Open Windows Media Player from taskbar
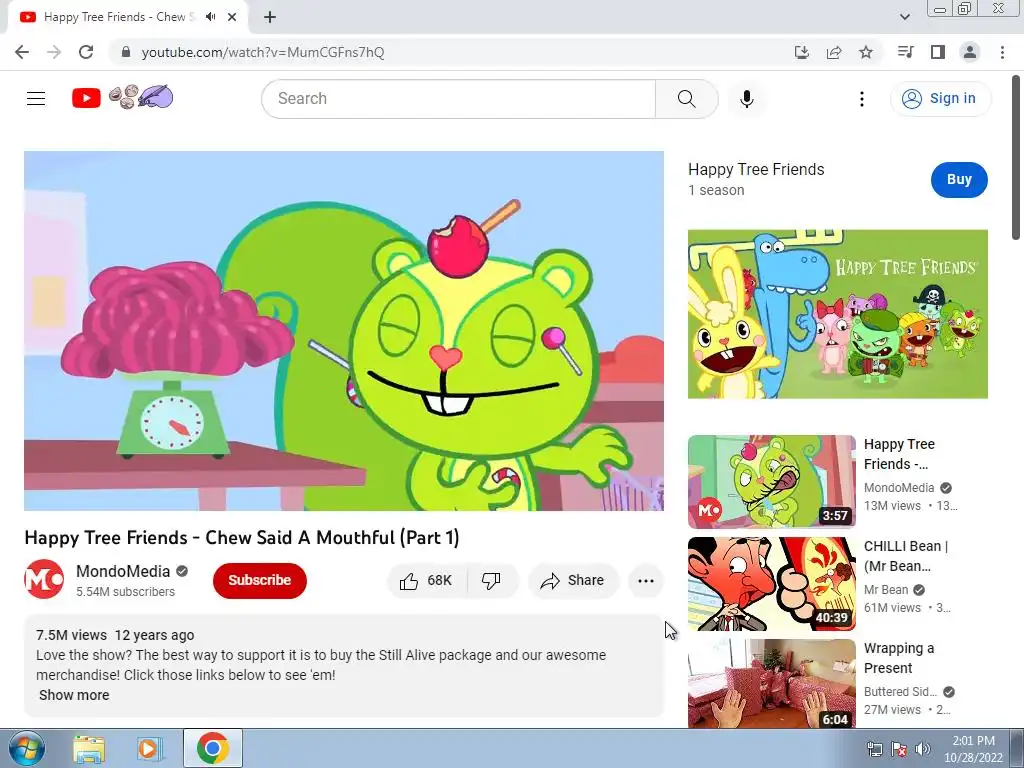Viewport: 1024px width, 768px height. pos(150,748)
